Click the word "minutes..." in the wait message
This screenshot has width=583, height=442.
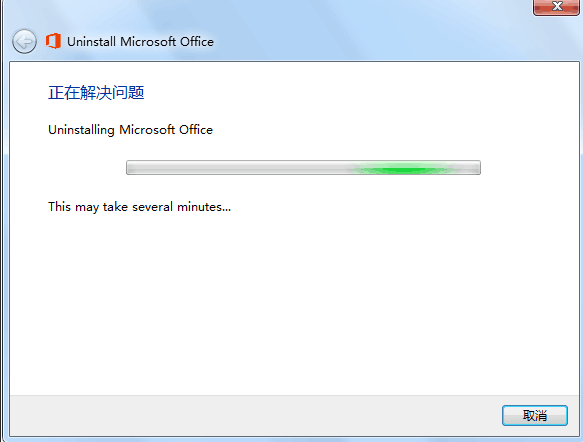(x=204, y=207)
